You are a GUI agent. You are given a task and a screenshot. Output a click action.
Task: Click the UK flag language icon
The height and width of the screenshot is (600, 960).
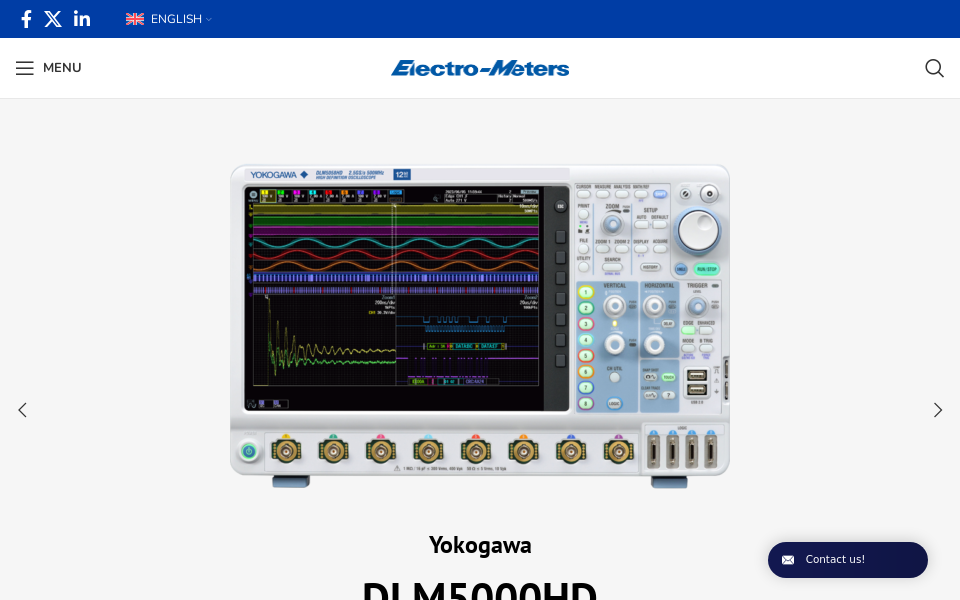click(135, 19)
